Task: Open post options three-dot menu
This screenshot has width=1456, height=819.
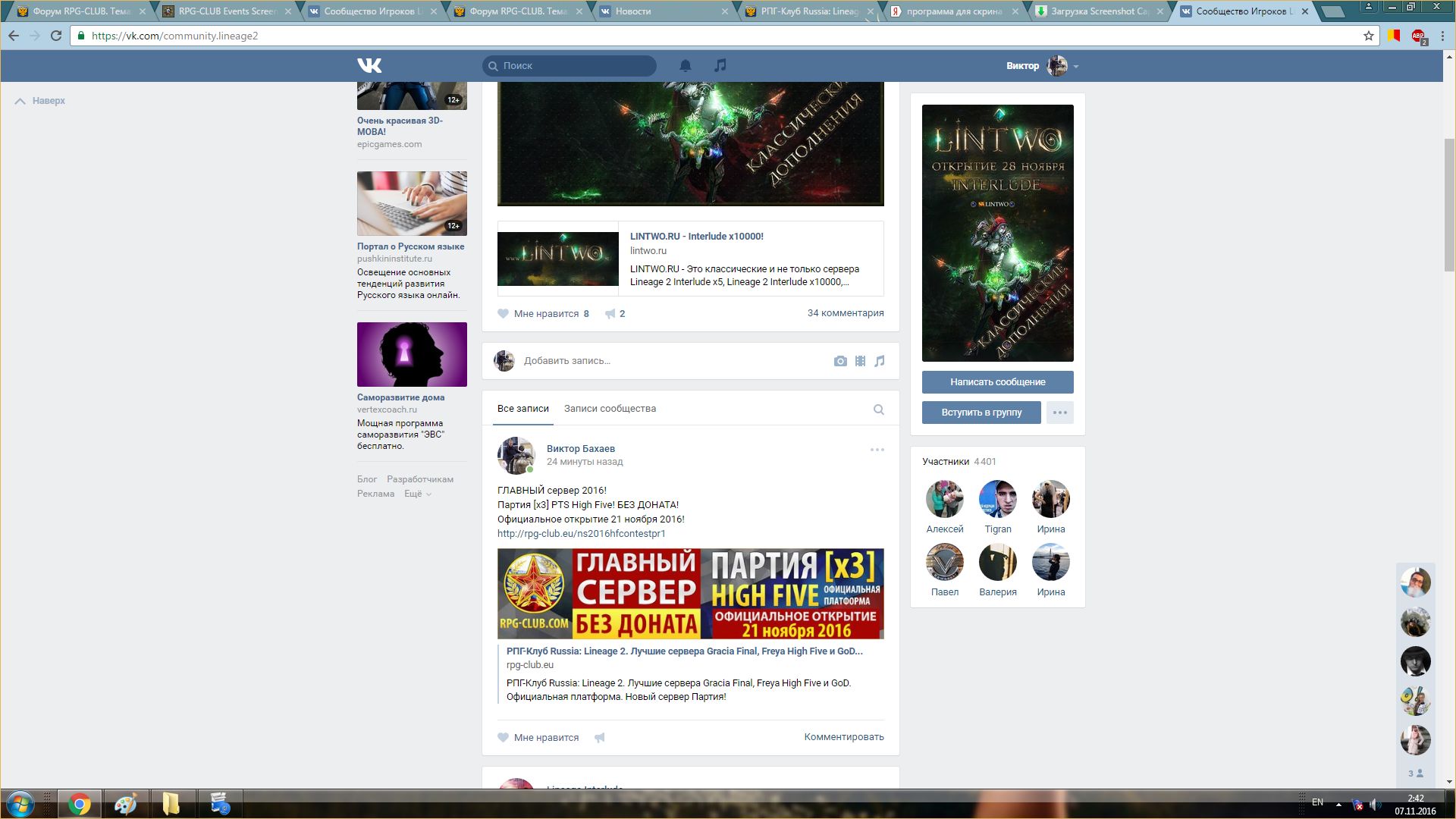Action: 877,450
